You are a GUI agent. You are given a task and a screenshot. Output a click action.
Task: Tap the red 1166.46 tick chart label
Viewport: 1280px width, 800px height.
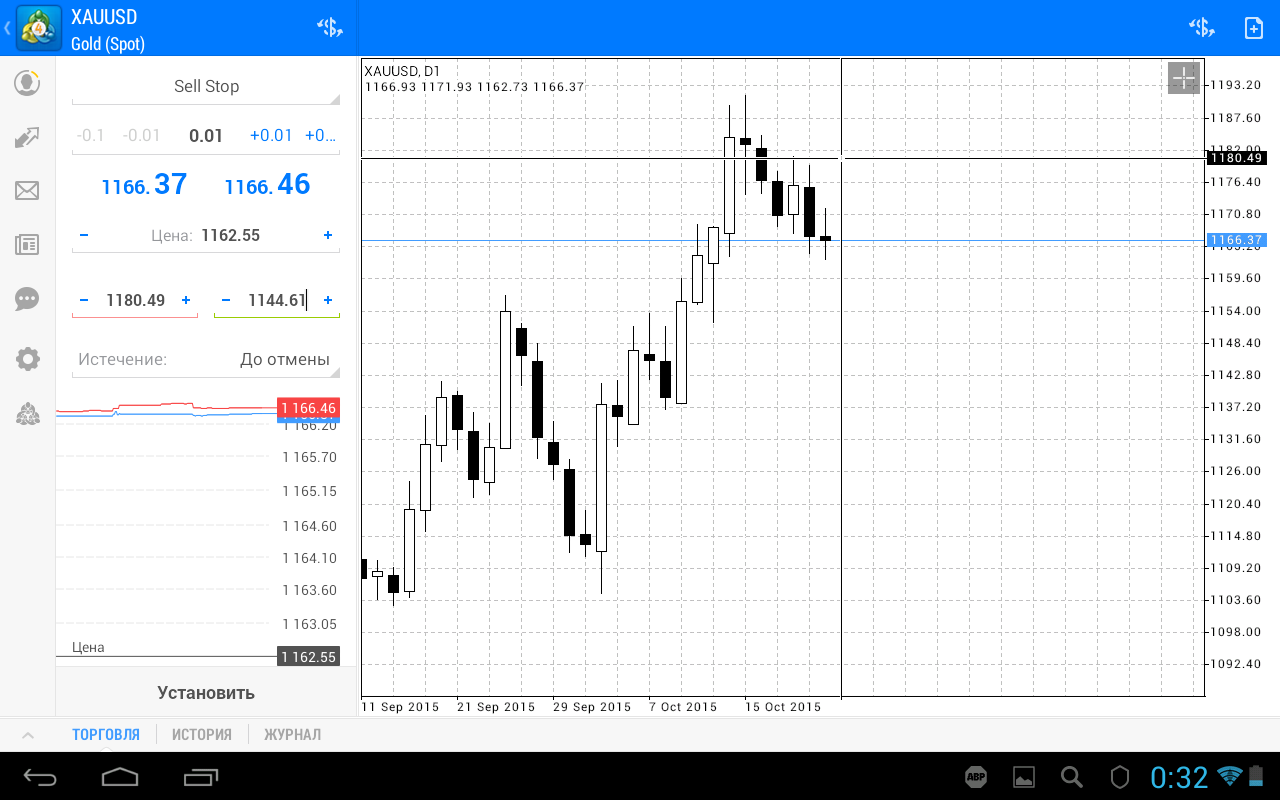tap(308, 408)
